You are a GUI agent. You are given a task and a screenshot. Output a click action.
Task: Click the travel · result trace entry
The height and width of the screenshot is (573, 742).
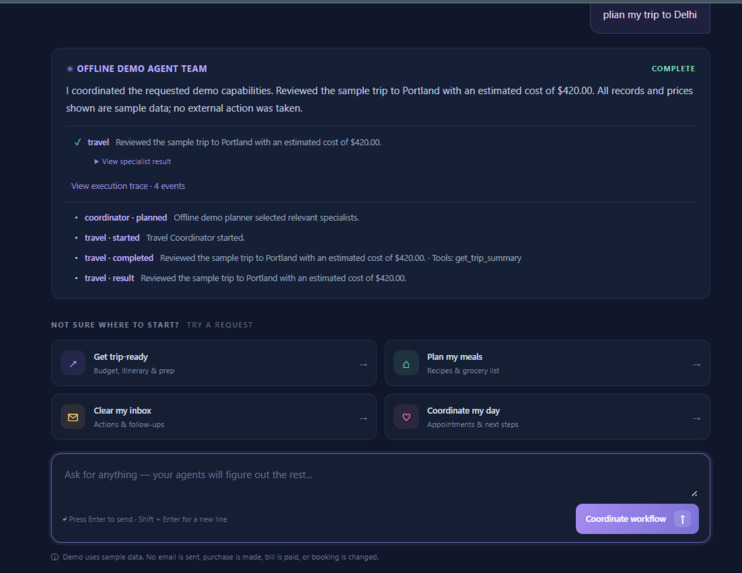click(x=240, y=278)
